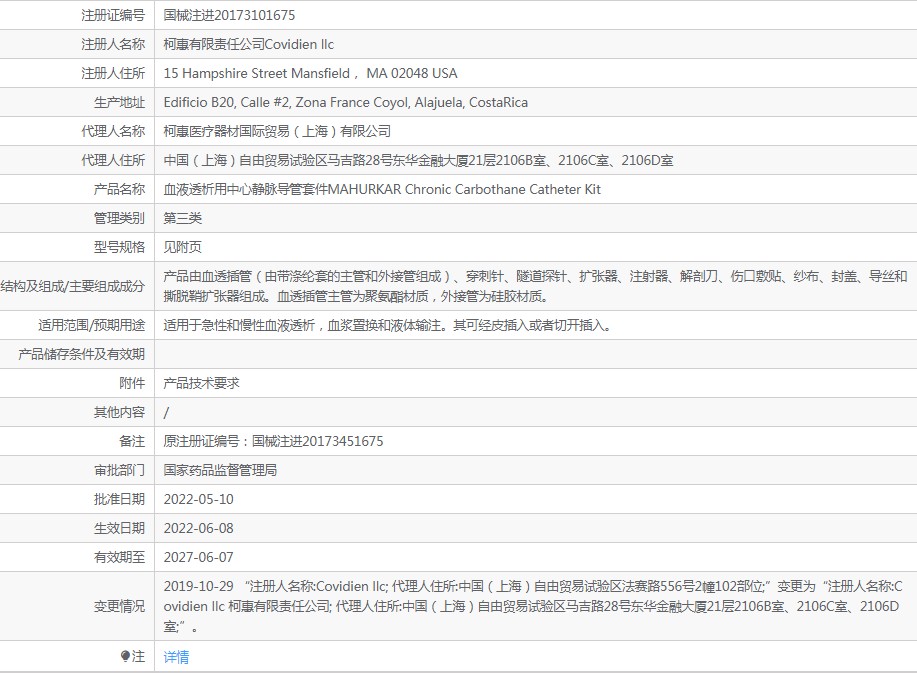917x673 pixels.
Task: Click the 注册人名称 label
Action: (113, 44)
